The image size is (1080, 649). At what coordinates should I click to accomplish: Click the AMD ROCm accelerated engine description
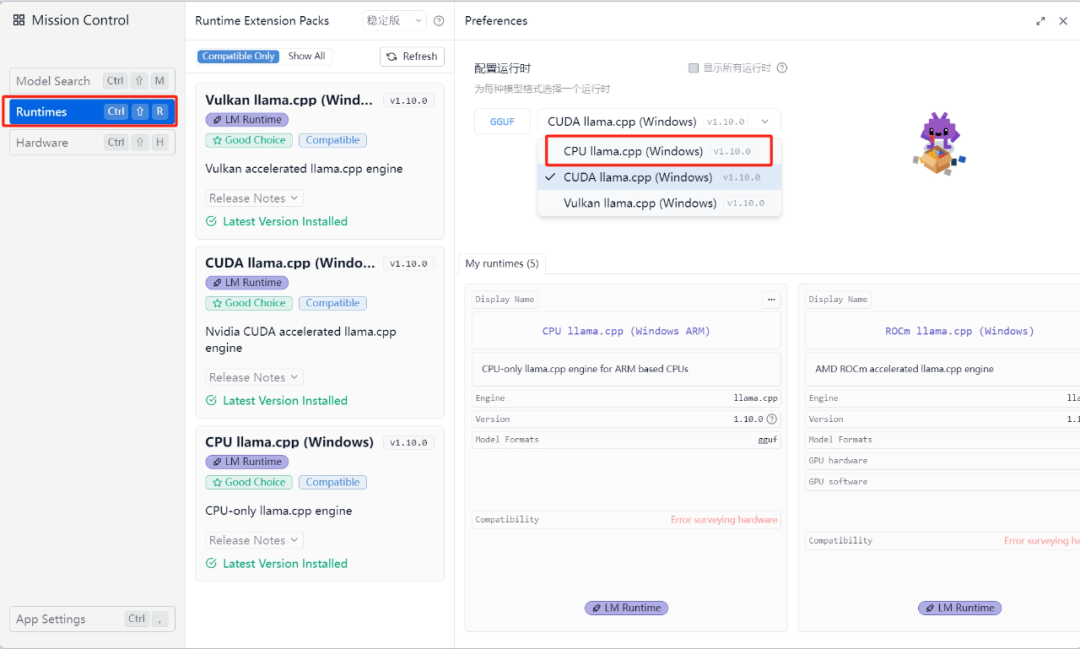(904, 369)
